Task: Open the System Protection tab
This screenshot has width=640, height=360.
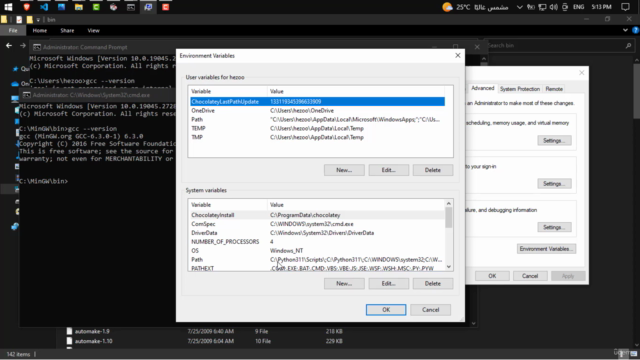Action: point(520,89)
